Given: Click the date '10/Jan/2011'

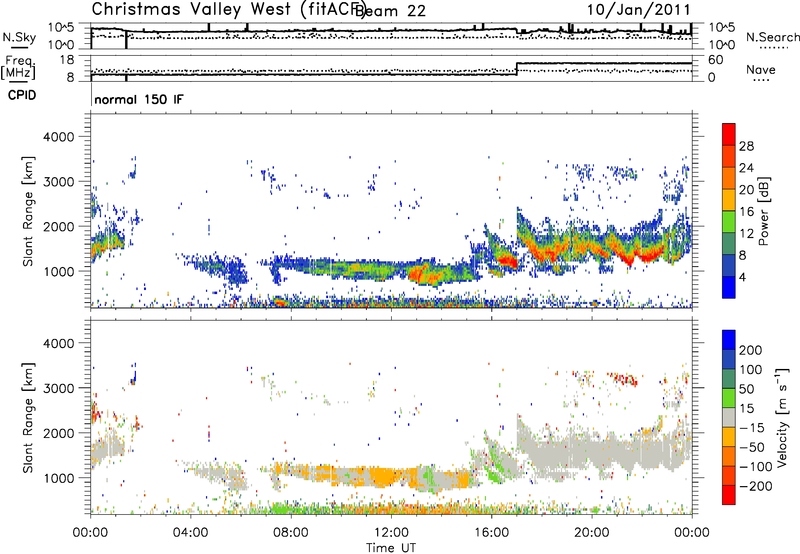Looking at the screenshot, I should tap(638, 10).
